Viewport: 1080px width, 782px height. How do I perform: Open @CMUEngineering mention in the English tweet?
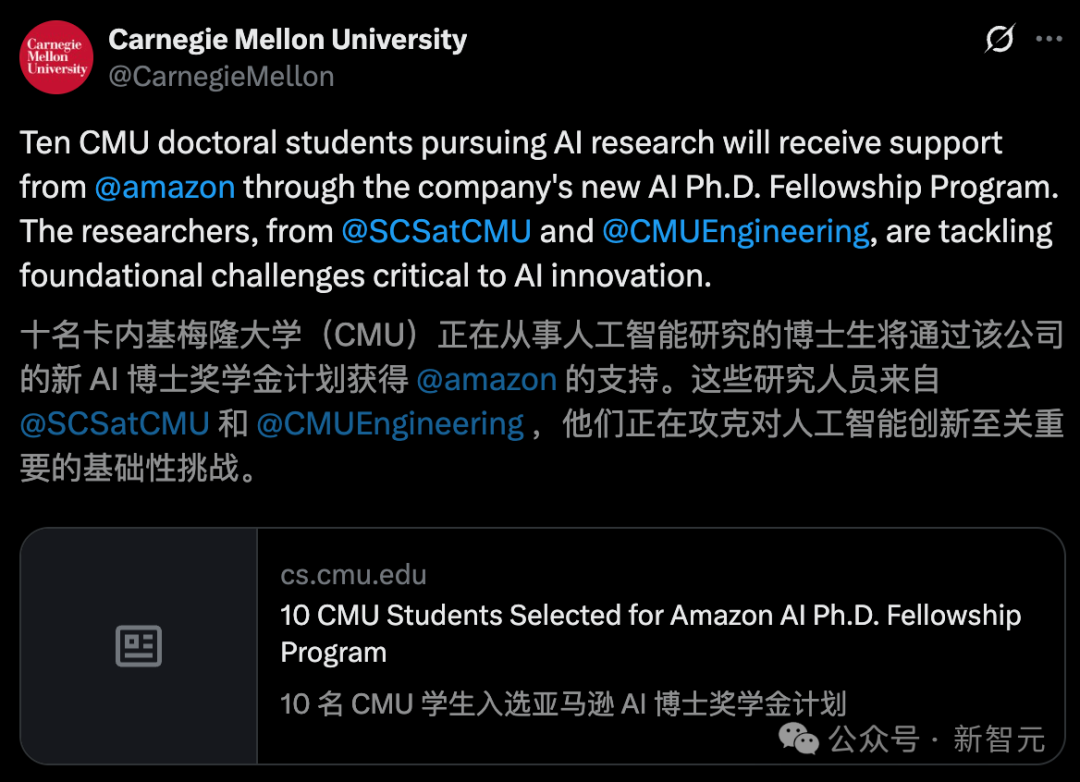pos(735,232)
